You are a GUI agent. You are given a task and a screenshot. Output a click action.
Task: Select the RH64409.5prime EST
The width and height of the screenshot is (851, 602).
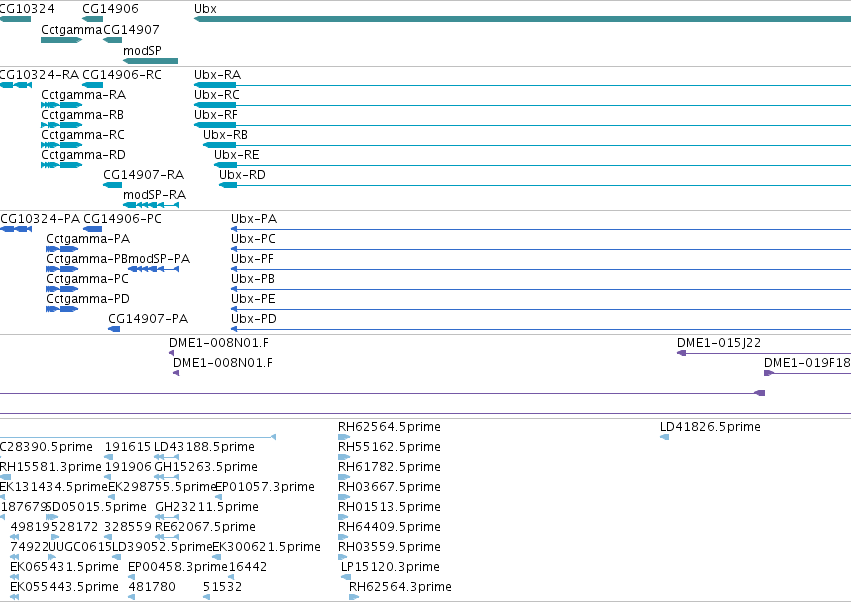(343, 537)
